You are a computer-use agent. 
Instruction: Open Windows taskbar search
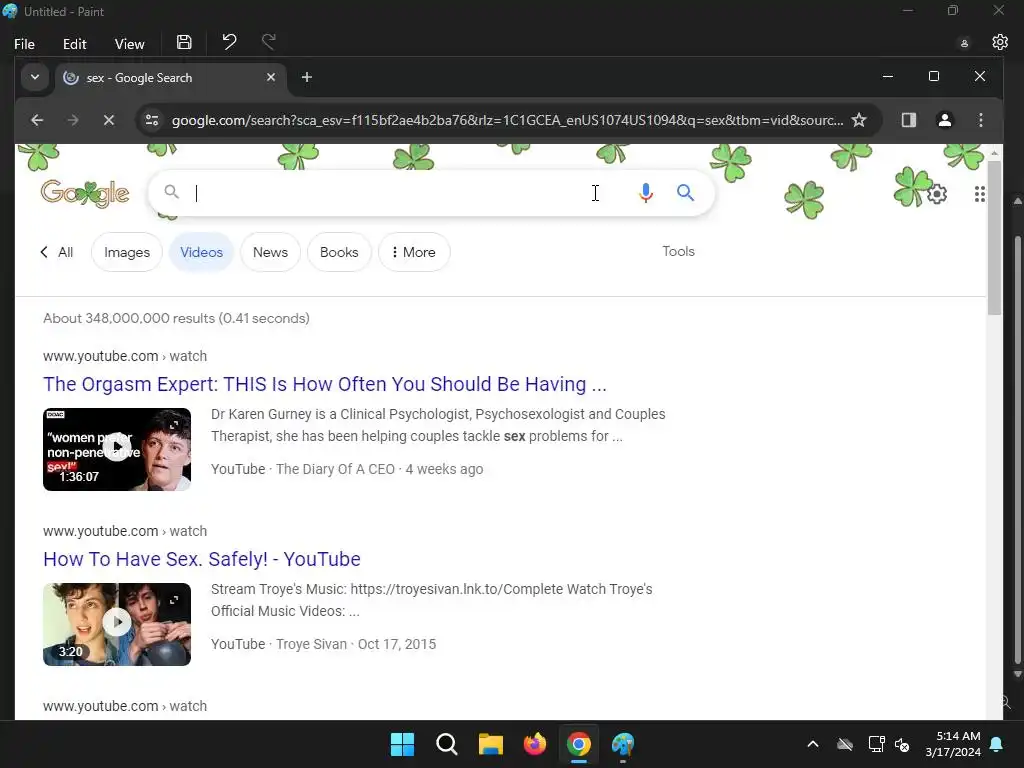(447, 744)
